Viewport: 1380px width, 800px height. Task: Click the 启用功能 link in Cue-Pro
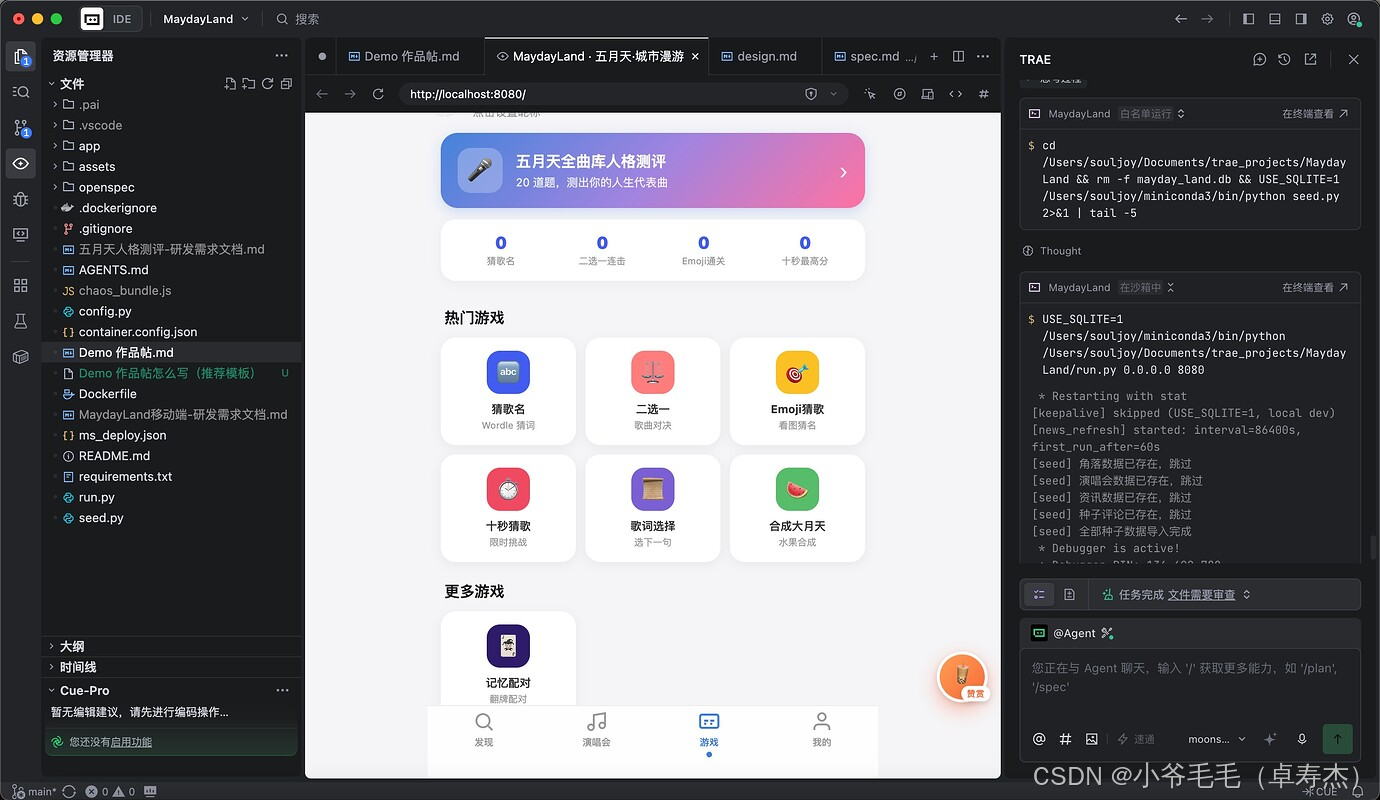click(131, 742)
